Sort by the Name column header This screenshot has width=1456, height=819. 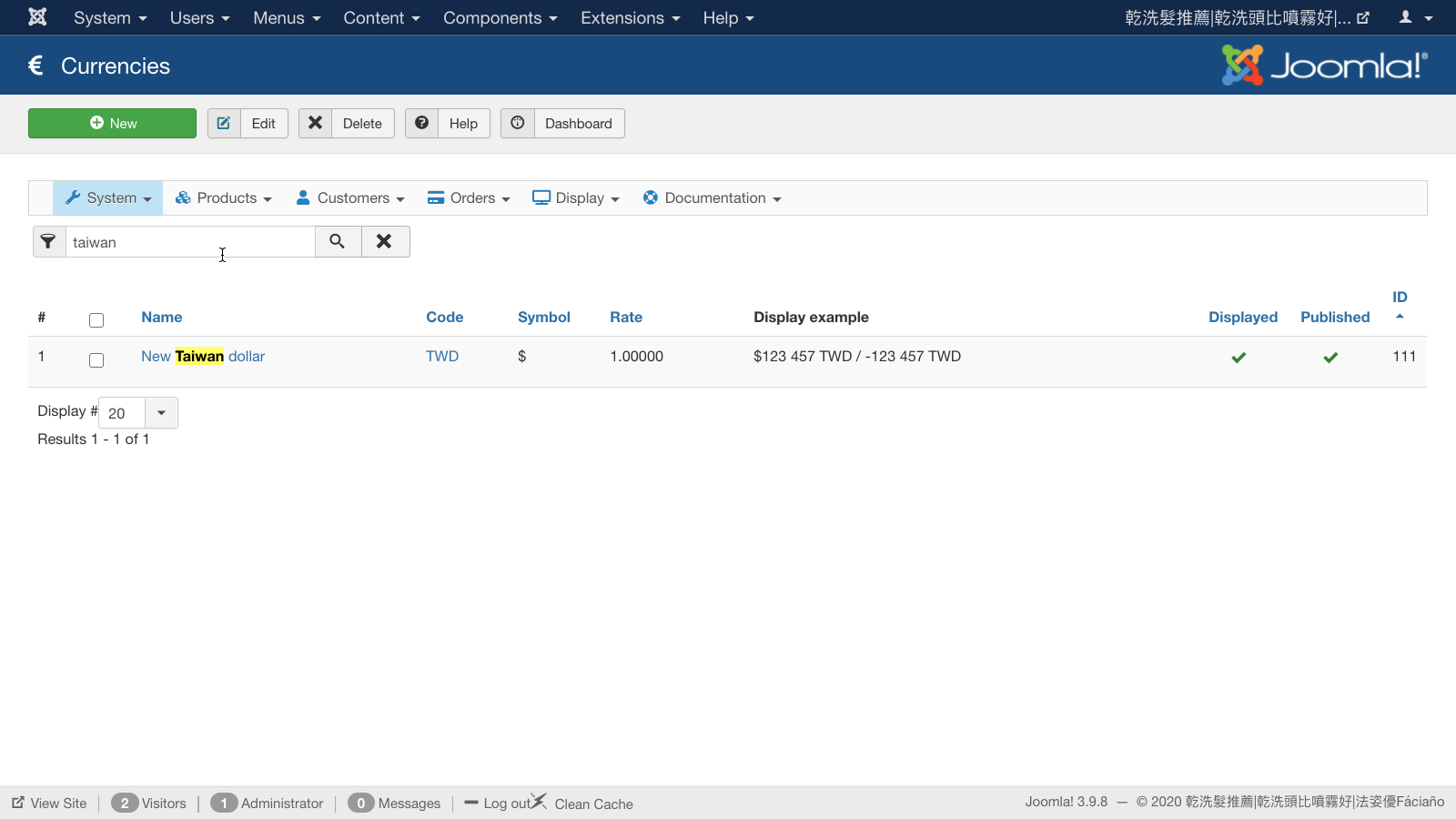162,318
